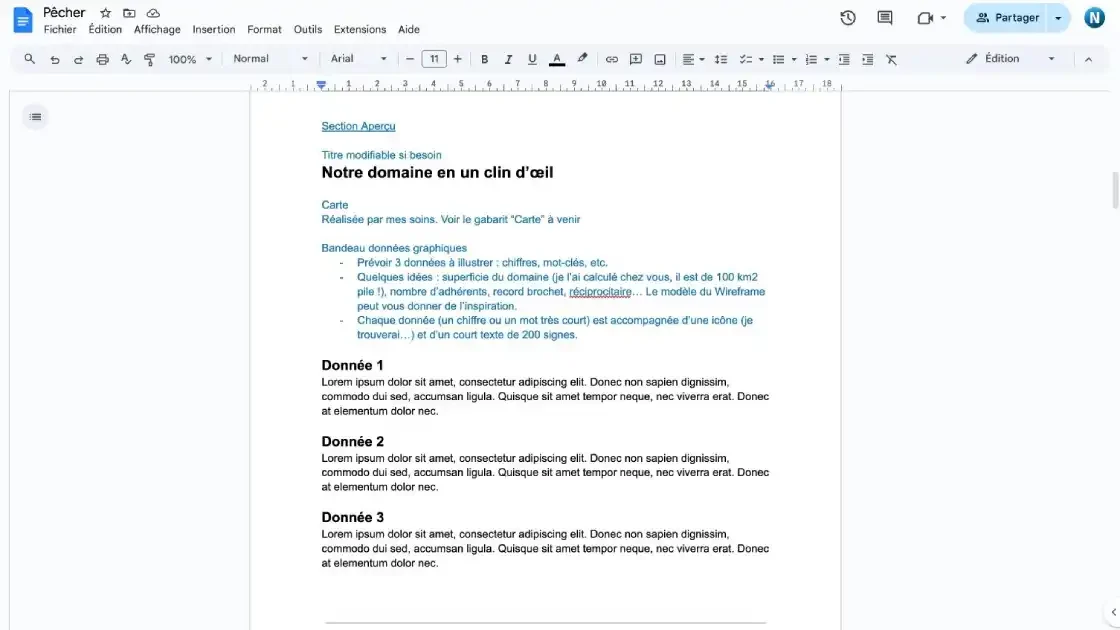Check the cloud save status icon
This screenshot has width=1120, height=630.
click(x=153, y=13)
